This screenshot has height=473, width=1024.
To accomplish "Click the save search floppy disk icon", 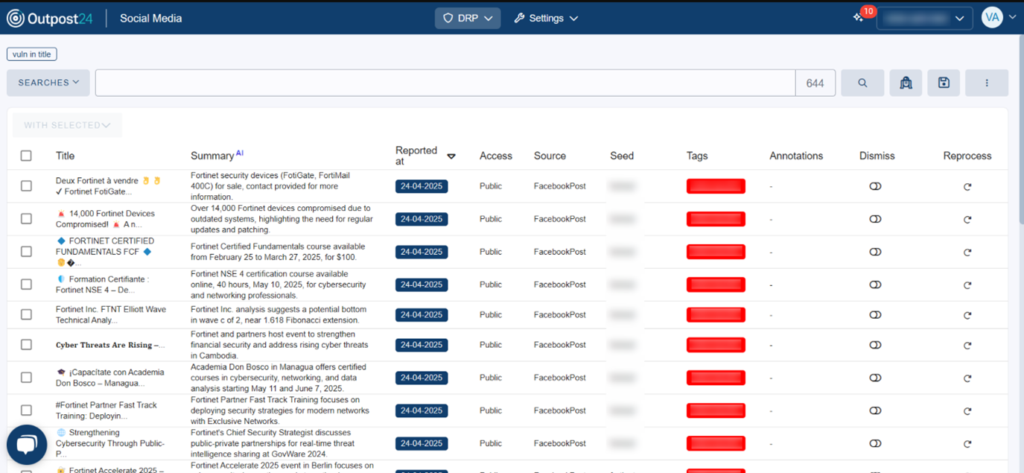I will pos(944,83).
